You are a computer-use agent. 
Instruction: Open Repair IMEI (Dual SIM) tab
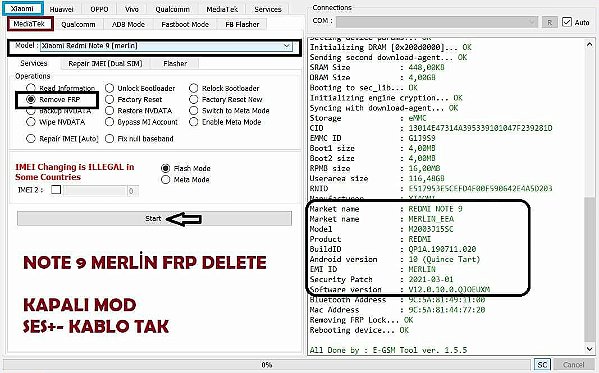point(105,63)
